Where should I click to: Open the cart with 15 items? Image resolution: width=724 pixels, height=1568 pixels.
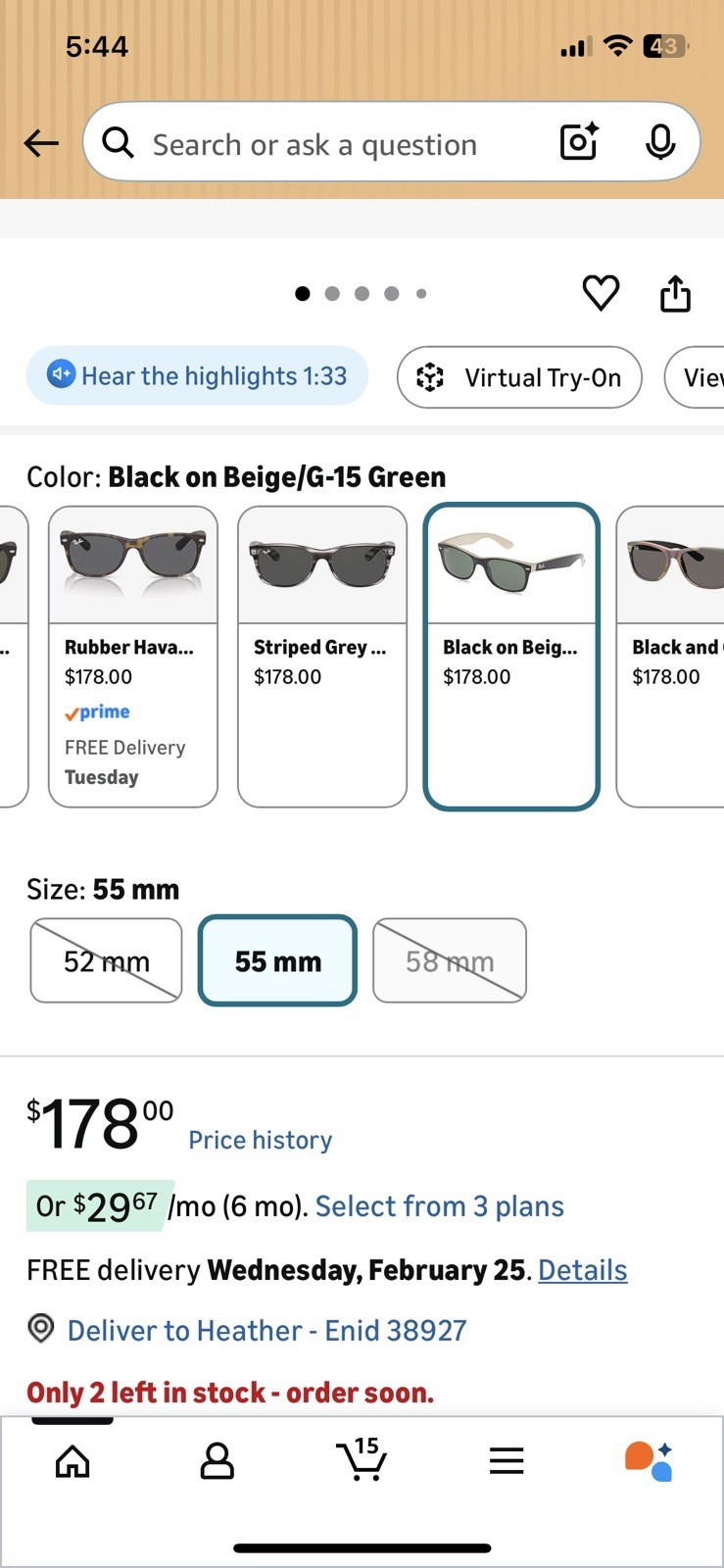[362, 1460]
